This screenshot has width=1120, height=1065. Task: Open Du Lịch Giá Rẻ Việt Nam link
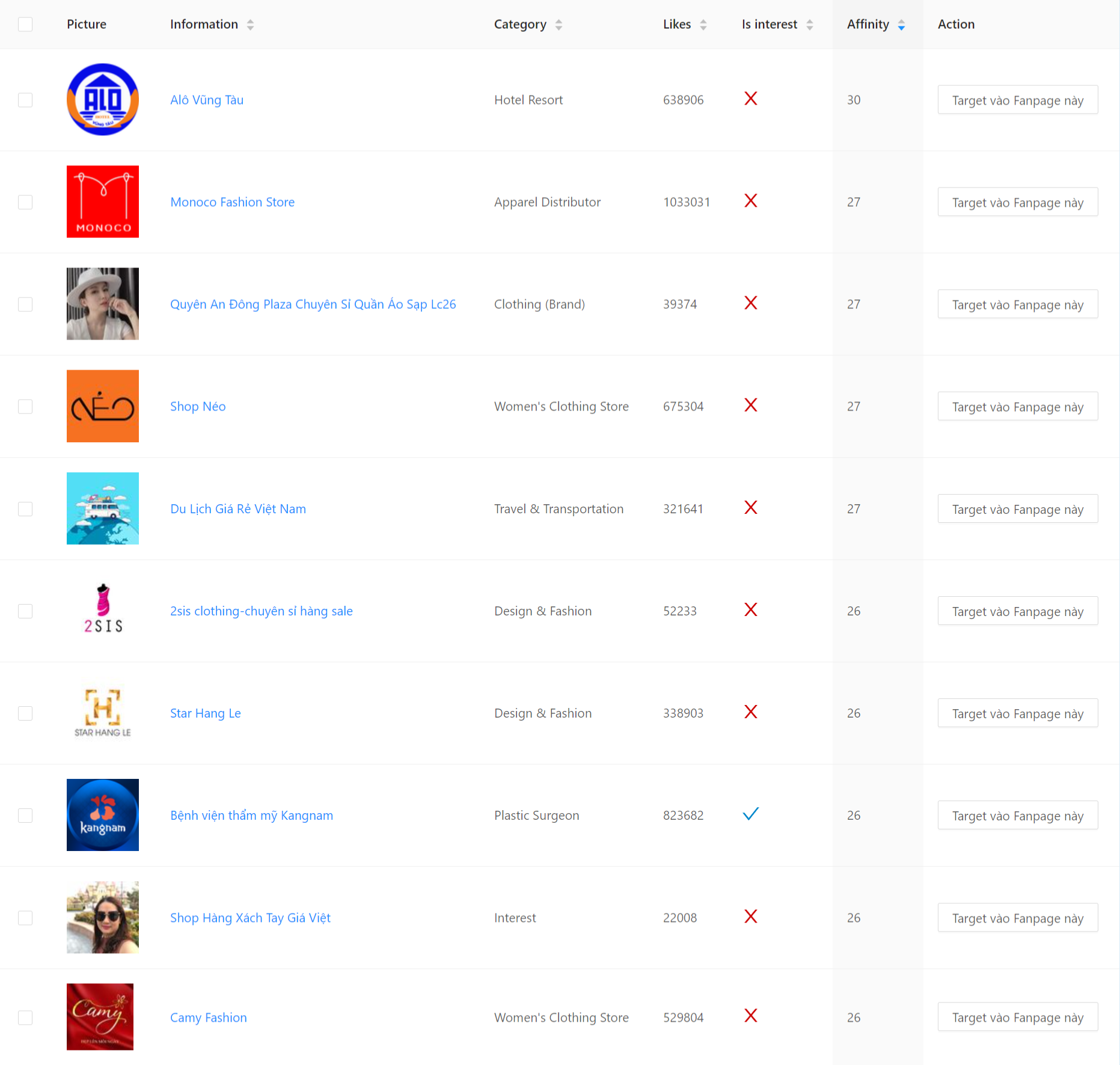click(238, 508)
